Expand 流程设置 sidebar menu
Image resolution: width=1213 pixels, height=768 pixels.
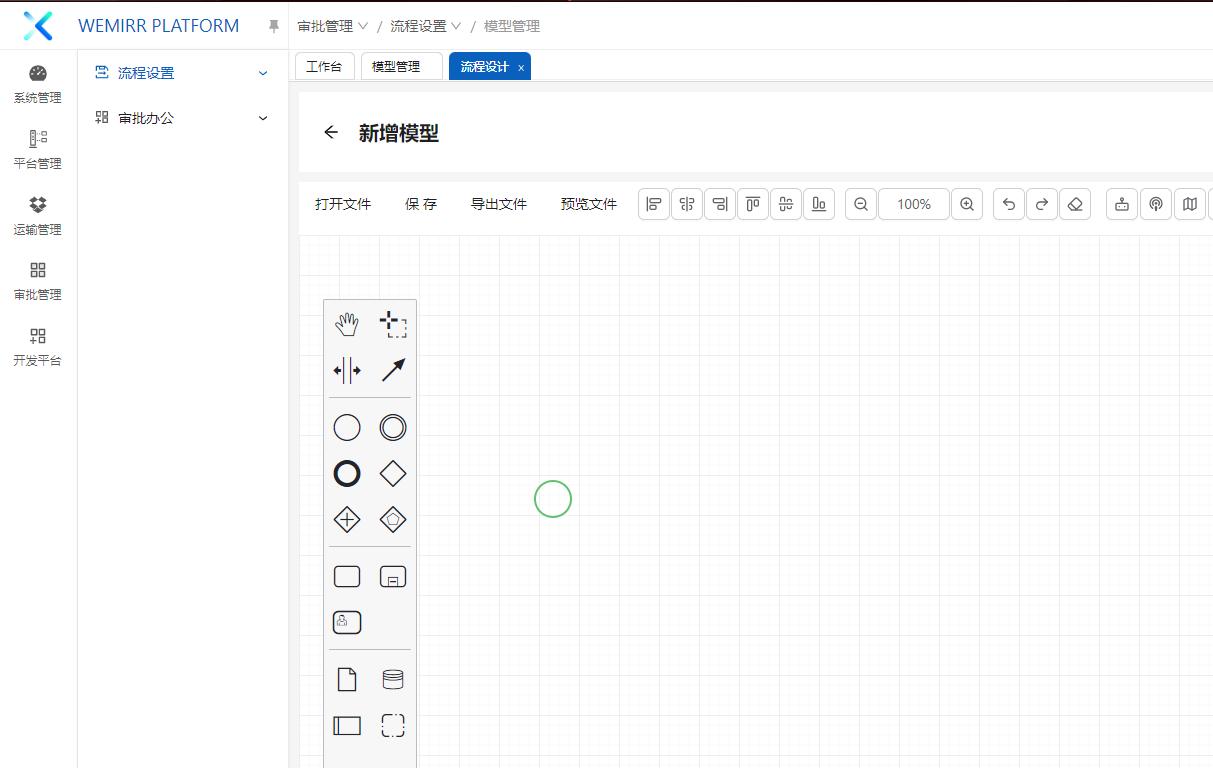click(182, 73)
